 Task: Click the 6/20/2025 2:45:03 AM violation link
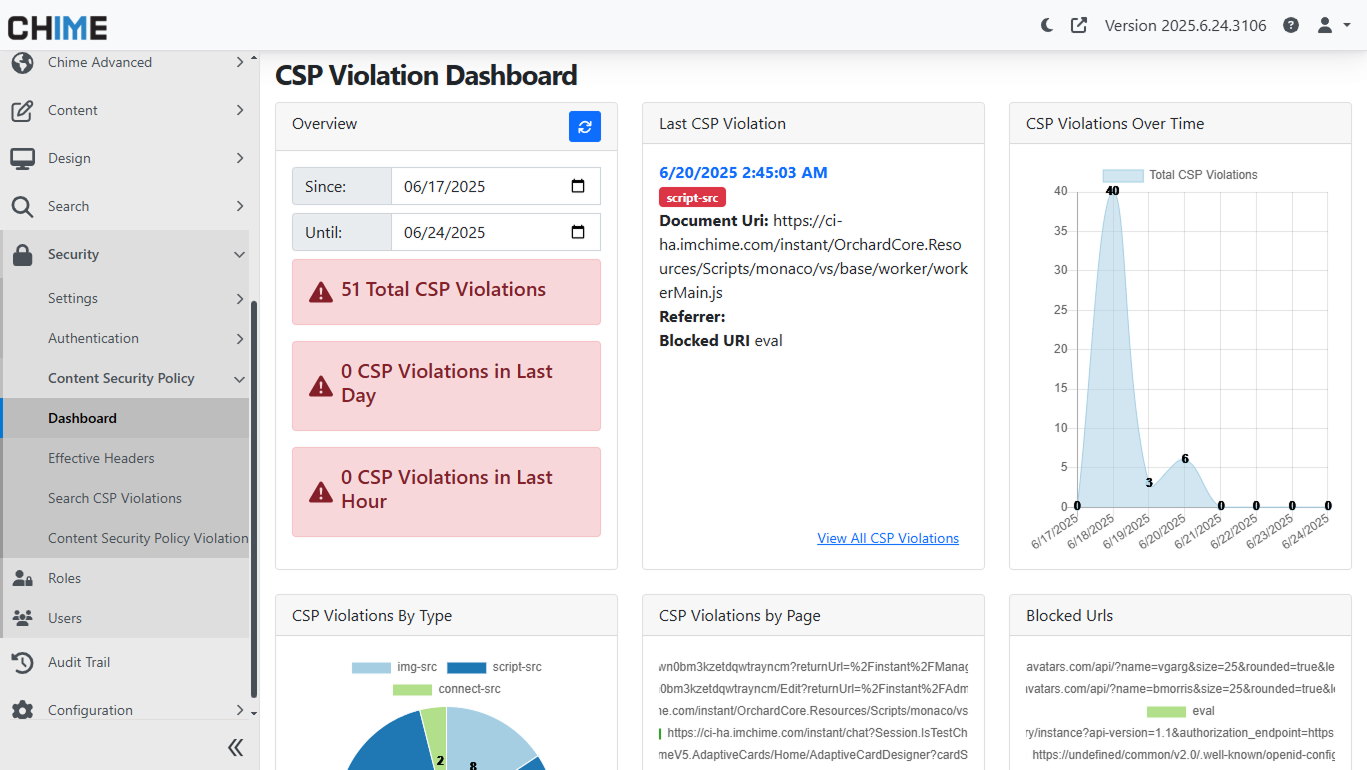click(x=743, y=173)
